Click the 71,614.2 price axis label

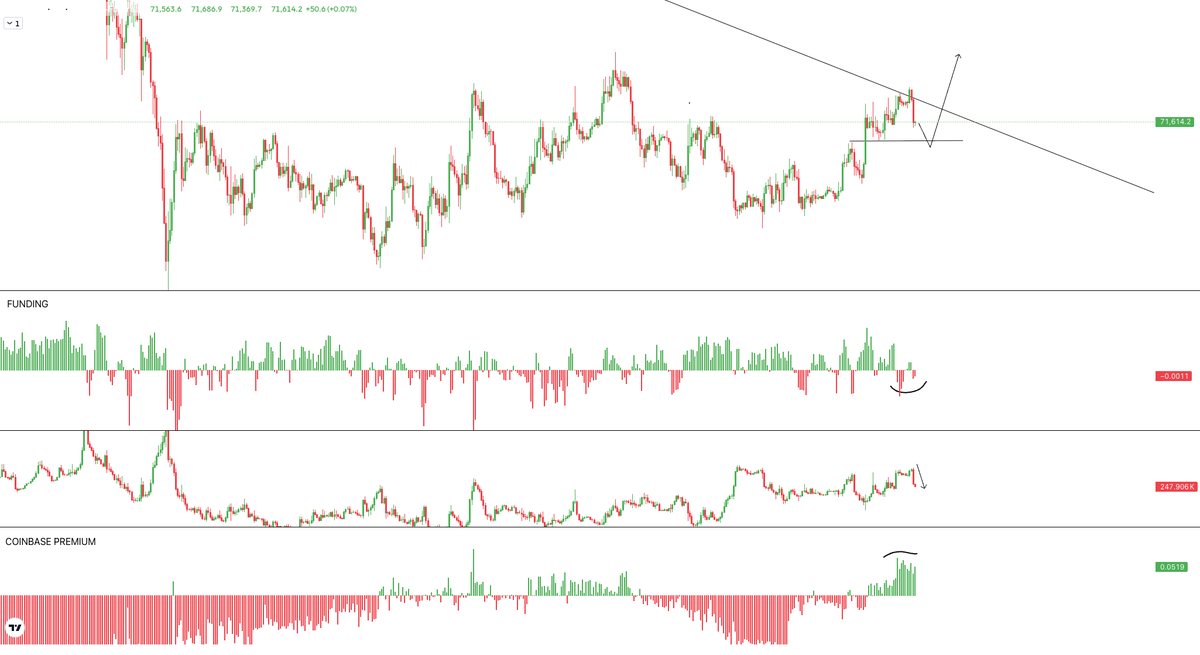coord(1175,122)
